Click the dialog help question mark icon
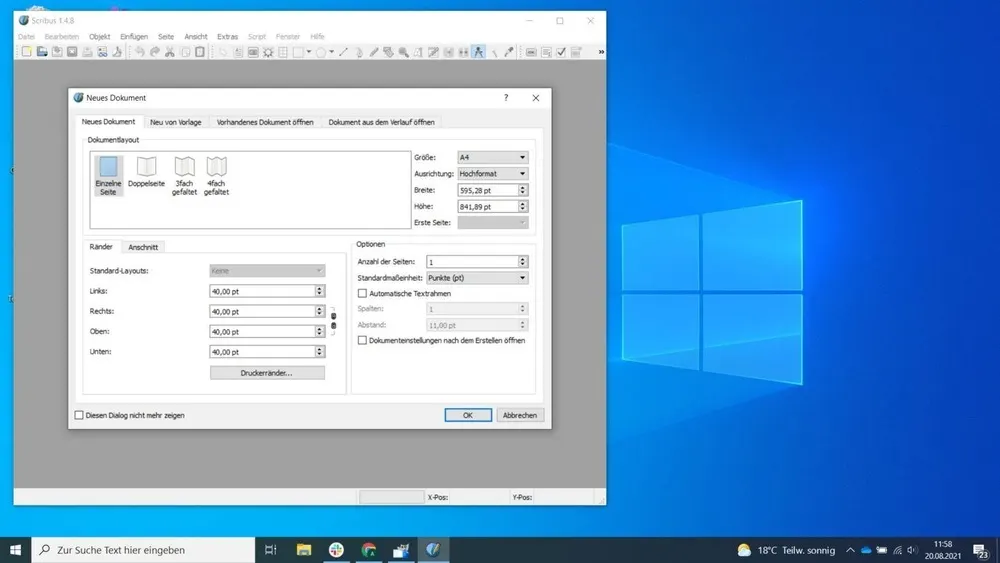 pos(506,98)
